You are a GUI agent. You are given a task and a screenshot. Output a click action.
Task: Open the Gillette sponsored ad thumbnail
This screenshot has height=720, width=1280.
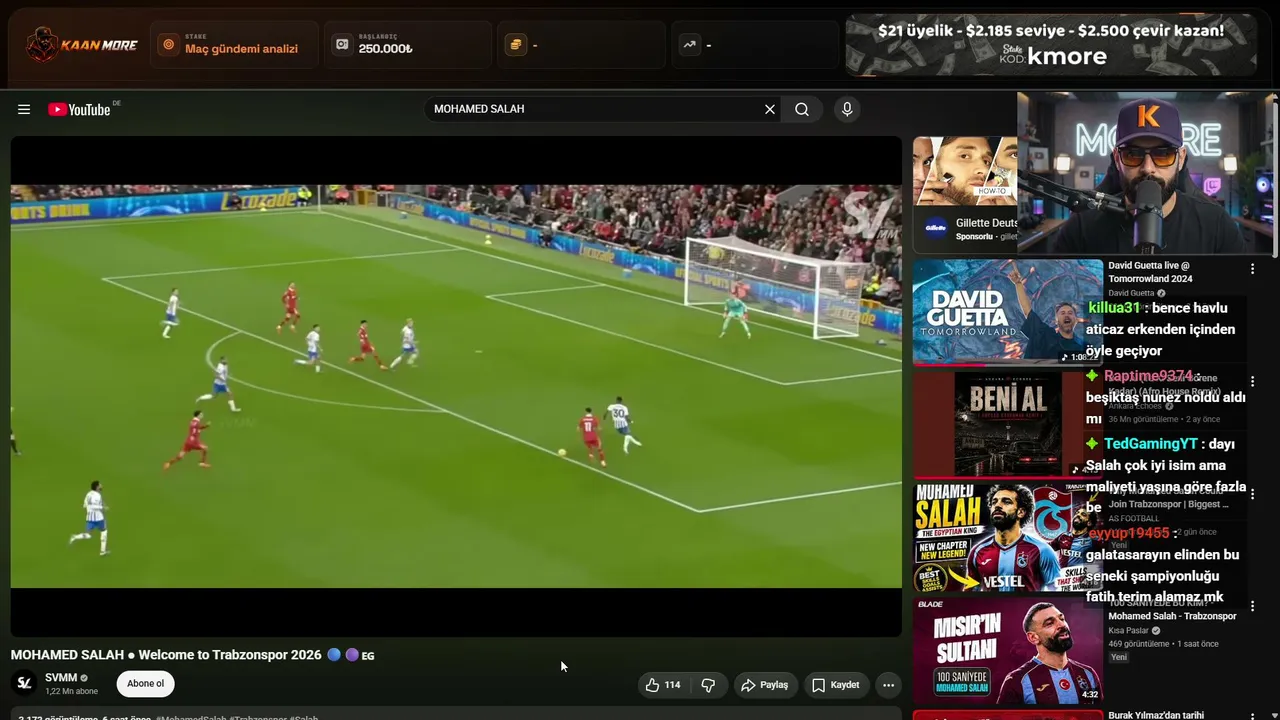pos(965,171)
